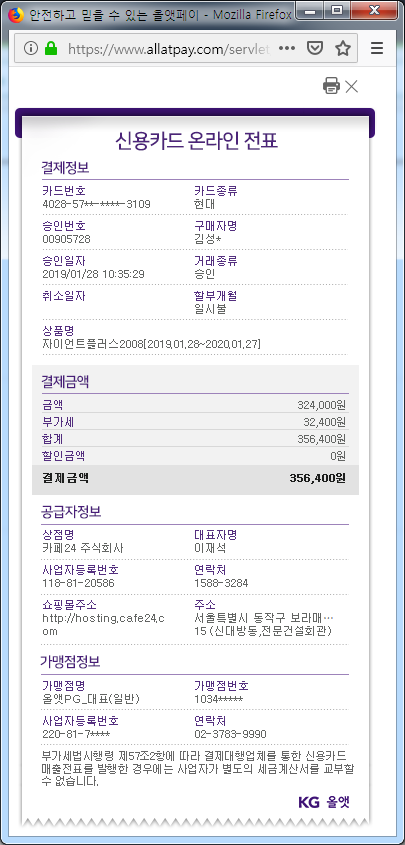Image resolution: width=405 pixels, height=845 pixels.
Task: Click the '신용카드 온라인 전표' heading
Action: 196,141
